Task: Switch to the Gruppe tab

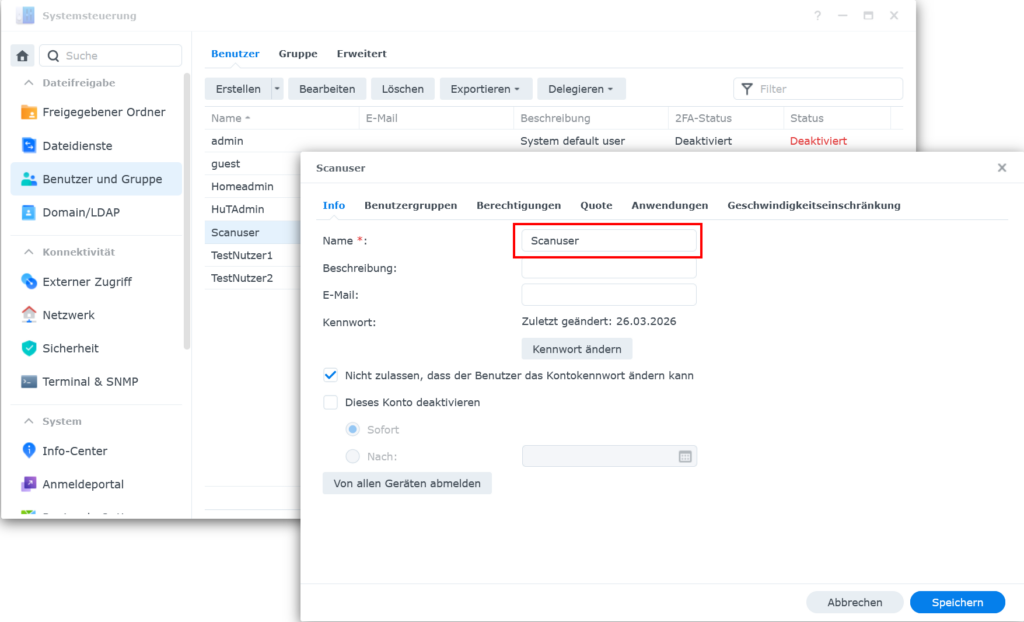Action: coord(298,54)
